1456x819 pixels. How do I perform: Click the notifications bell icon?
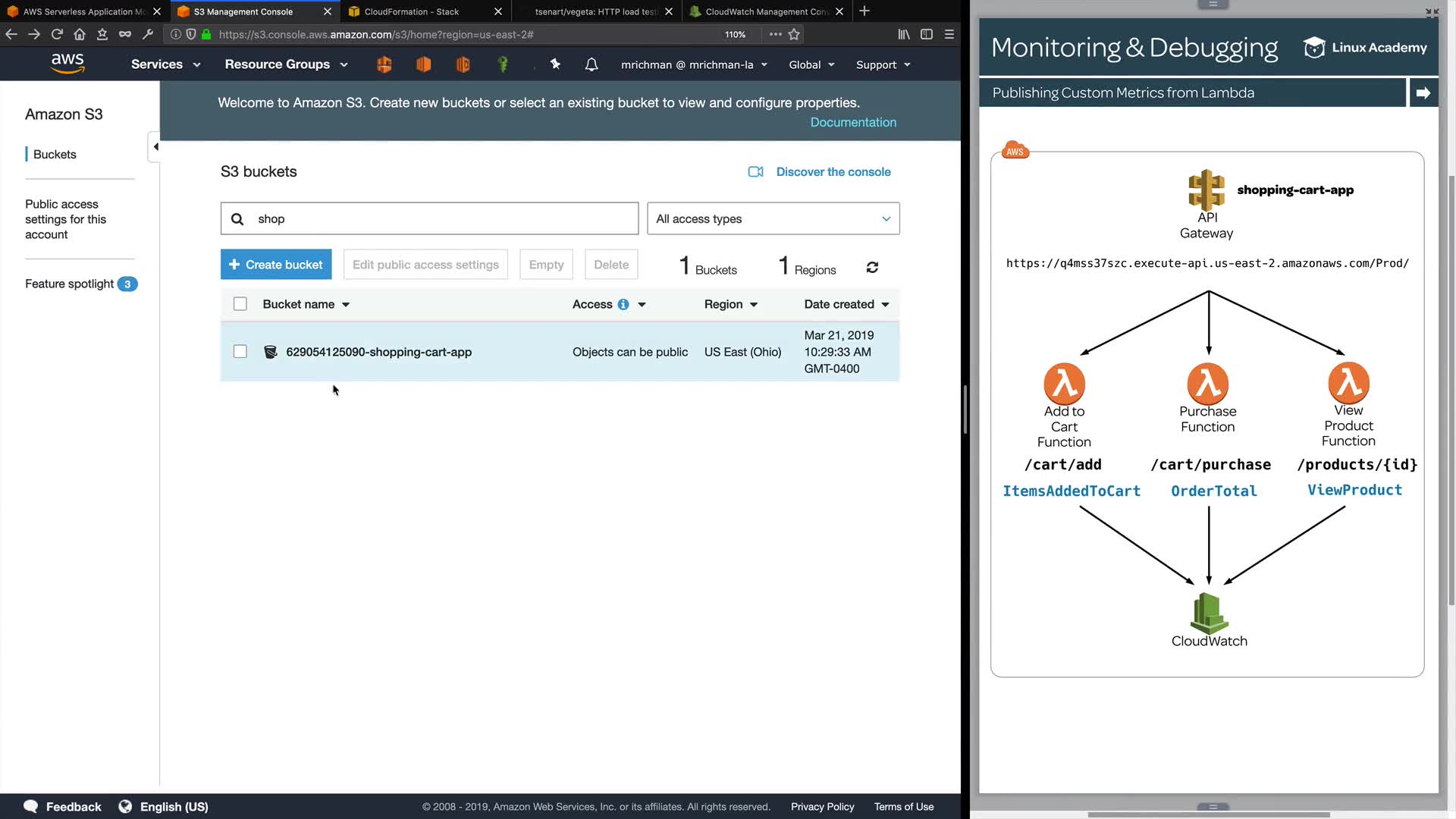pyautogui.click(x=591, y=64)
